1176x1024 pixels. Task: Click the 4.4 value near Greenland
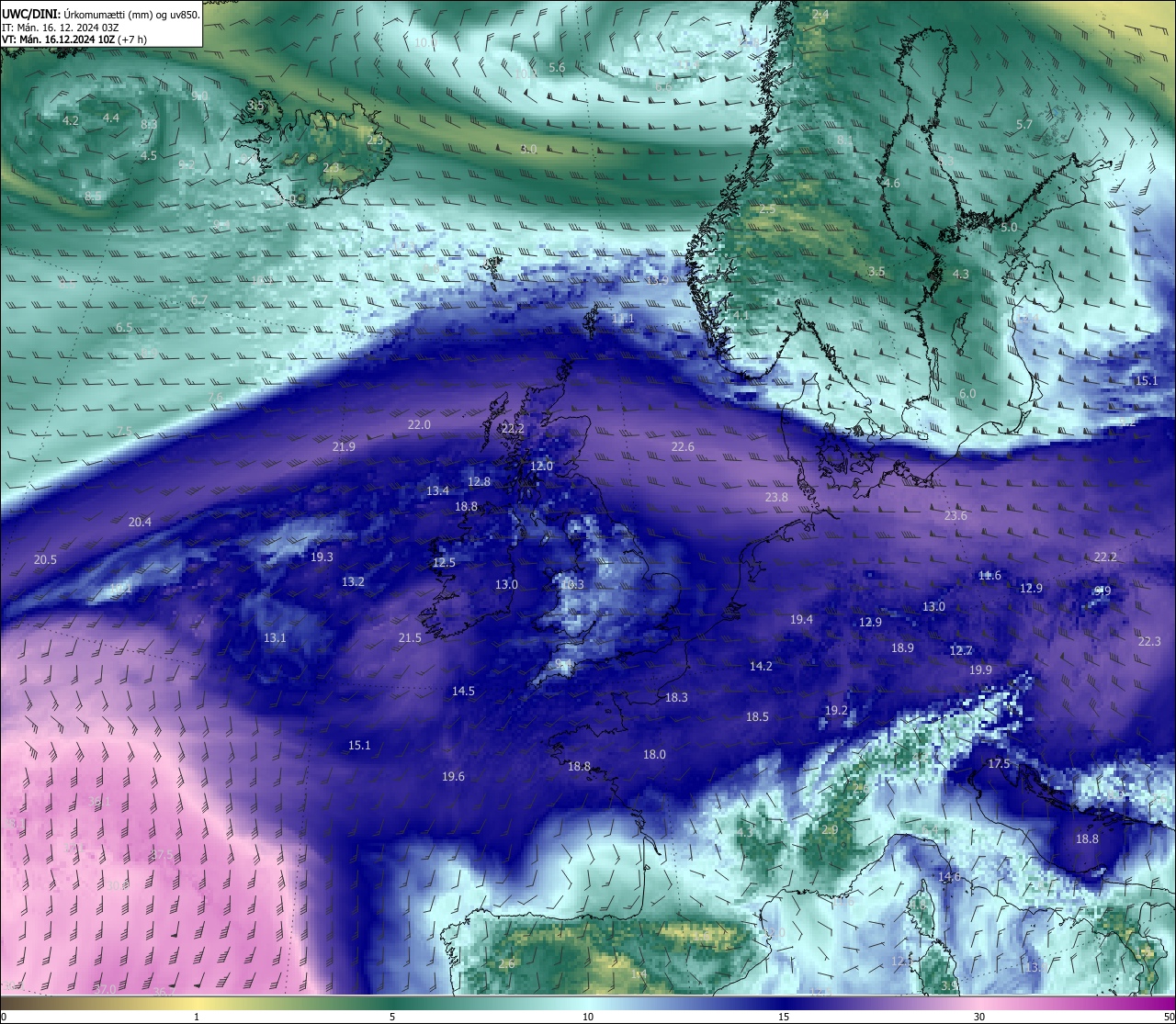point(110,118)
